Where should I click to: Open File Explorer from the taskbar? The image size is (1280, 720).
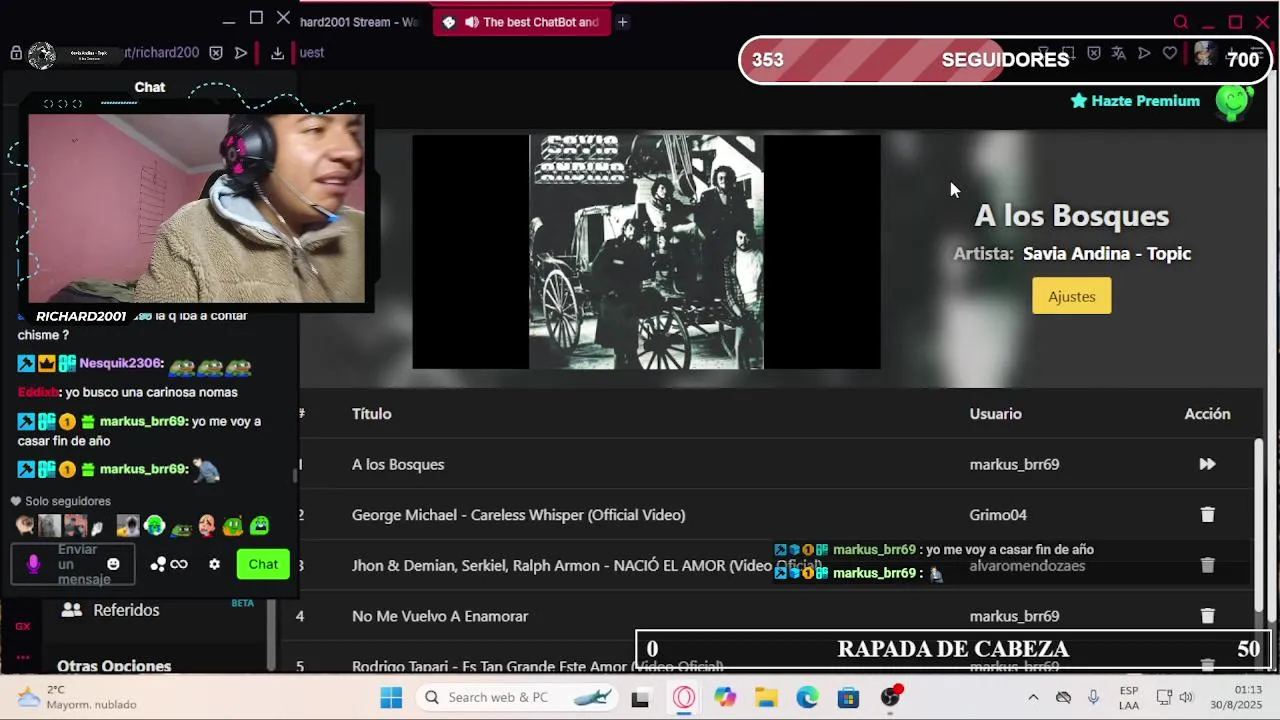[x=766, y=697]
